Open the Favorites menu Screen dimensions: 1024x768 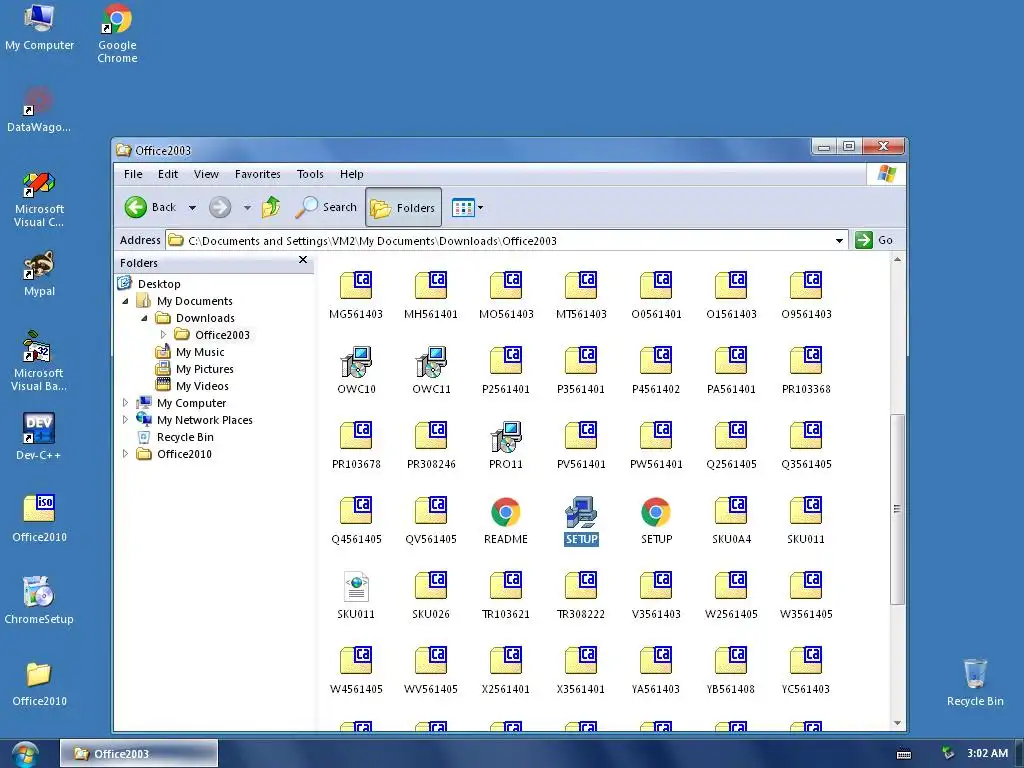(x=258, y=174)
